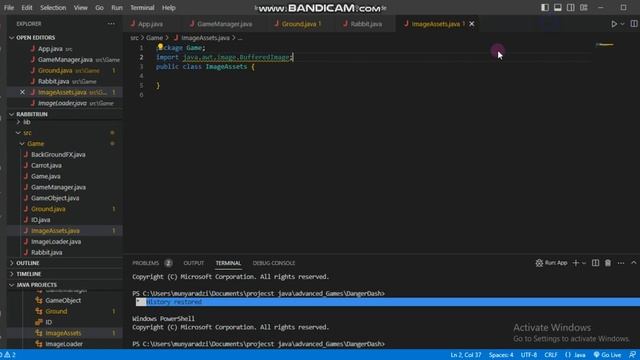The image size is (640, 360).
Task: Open terminal panel more actions
Action: [x=621, y=263]
